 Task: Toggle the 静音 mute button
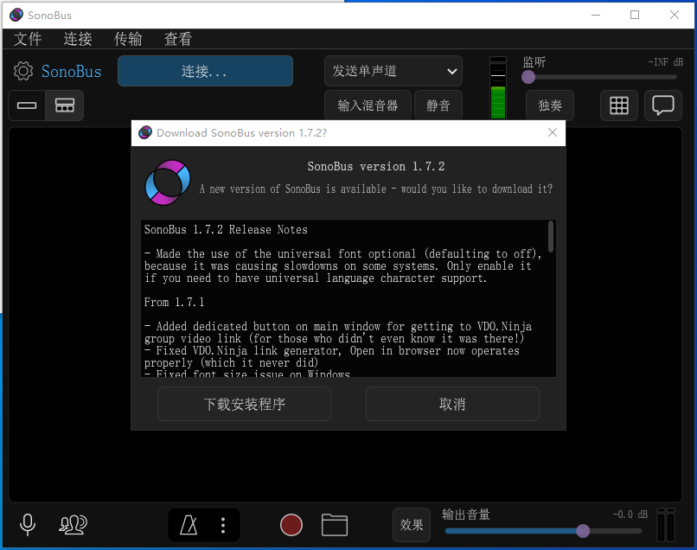coord(438,105)
